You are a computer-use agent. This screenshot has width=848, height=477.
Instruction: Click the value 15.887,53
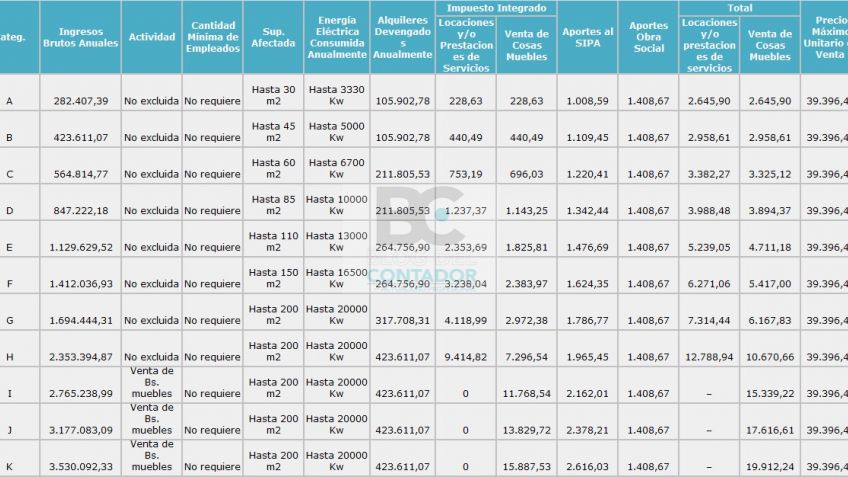526,467
